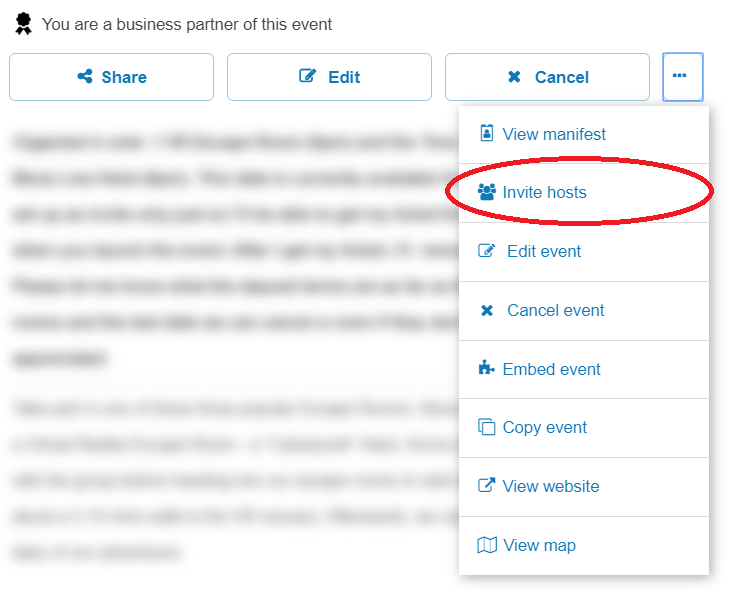Click the View website external link icon
The image size is (733, 597).
pos(487,486)
